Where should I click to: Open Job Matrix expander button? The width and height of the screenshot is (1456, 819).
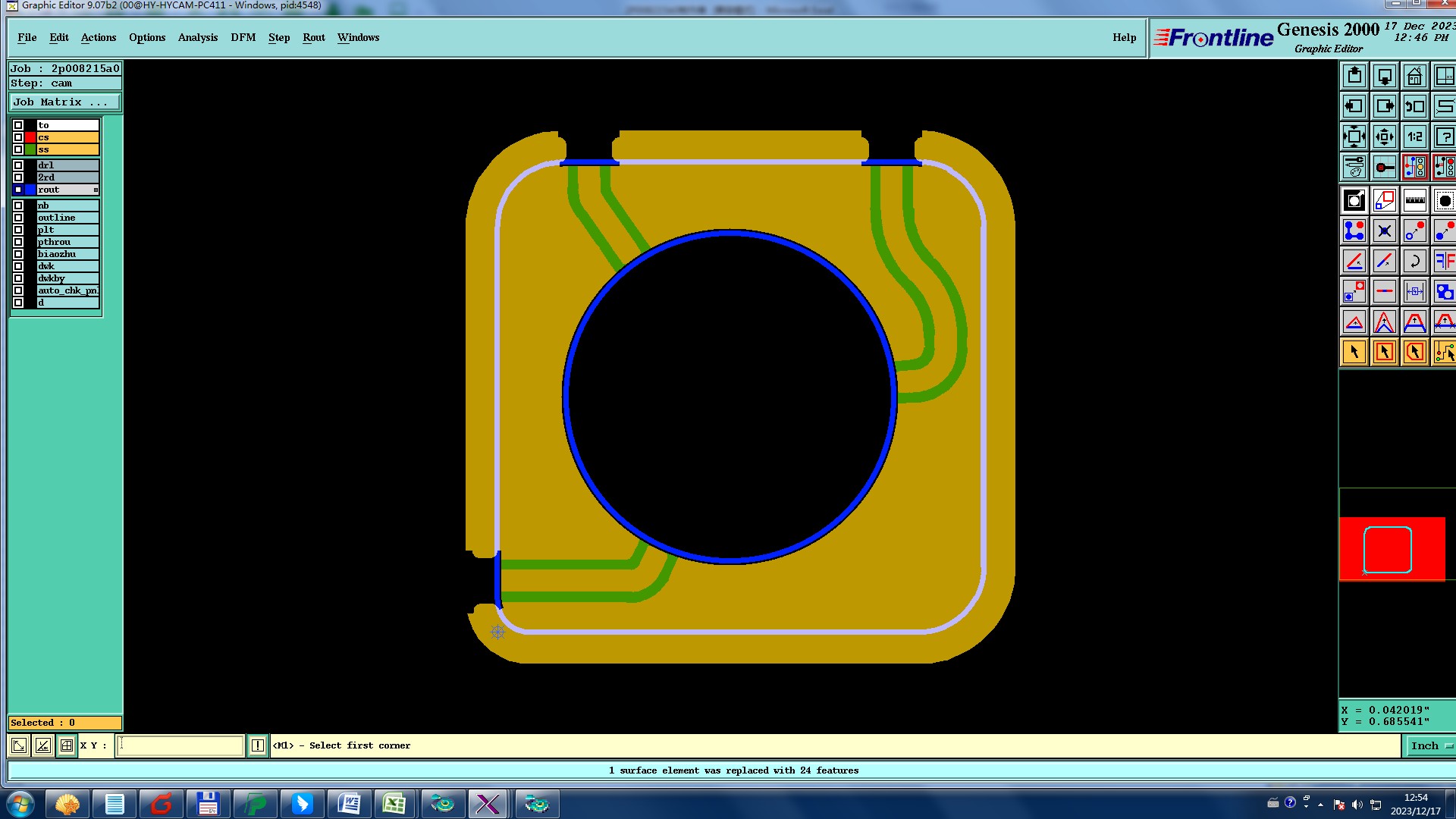(64, 102)
